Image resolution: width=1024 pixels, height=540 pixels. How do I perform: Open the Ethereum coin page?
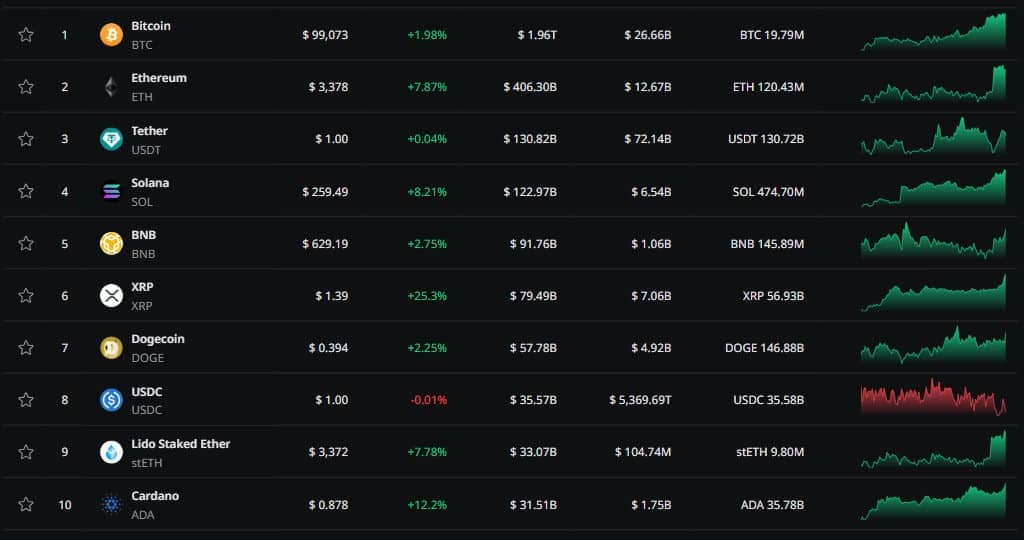[x=159, y=78]
